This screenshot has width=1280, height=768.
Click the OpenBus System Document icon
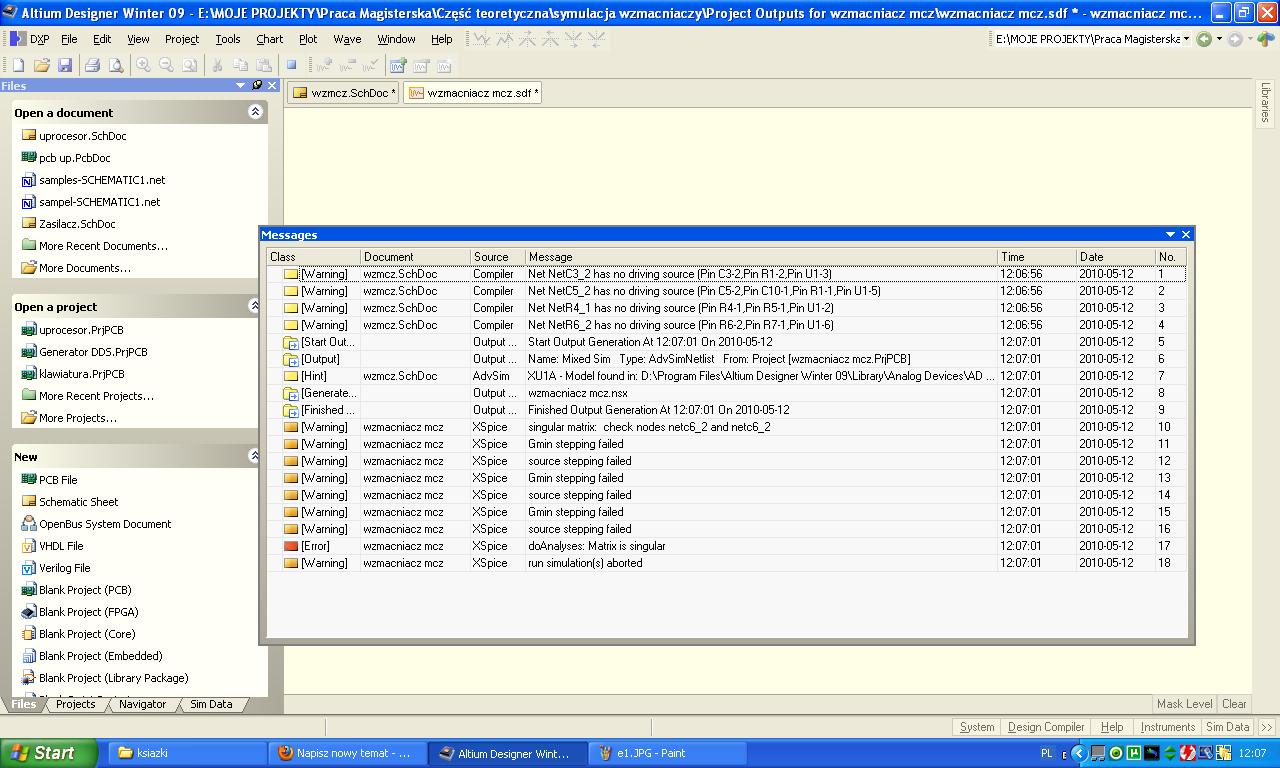point(29,524)
